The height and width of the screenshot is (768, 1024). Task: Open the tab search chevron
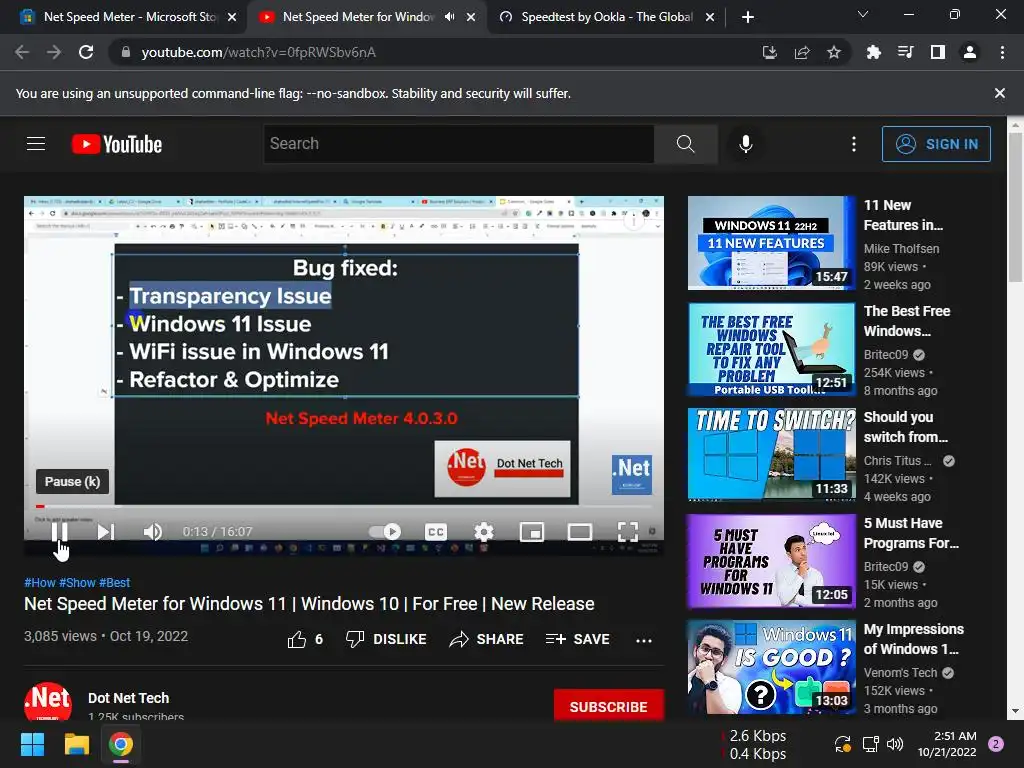point(863,14)
